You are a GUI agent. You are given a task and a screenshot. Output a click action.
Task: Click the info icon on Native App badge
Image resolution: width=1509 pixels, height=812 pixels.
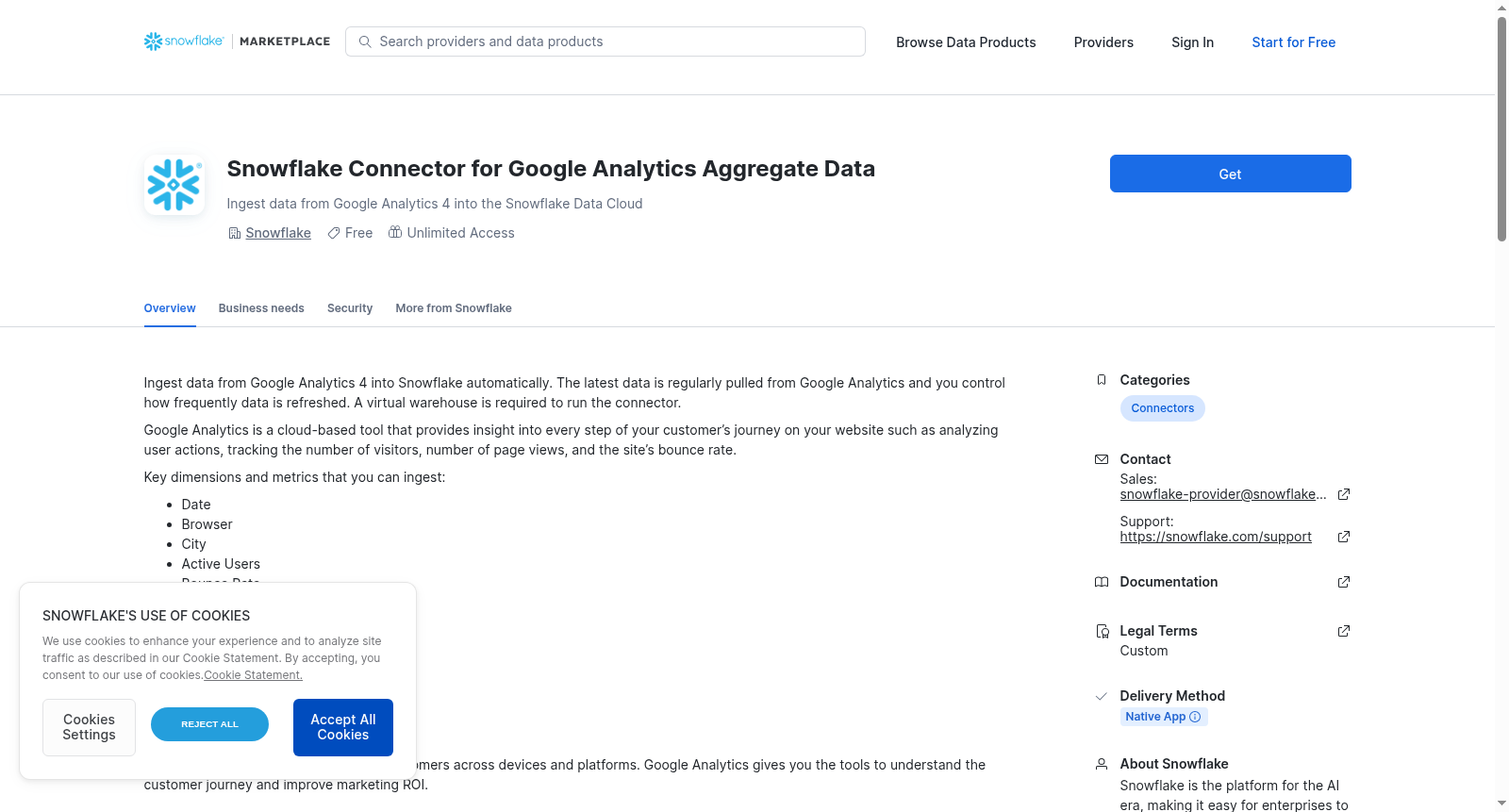pyautogui.click(x=1195, y=717)
